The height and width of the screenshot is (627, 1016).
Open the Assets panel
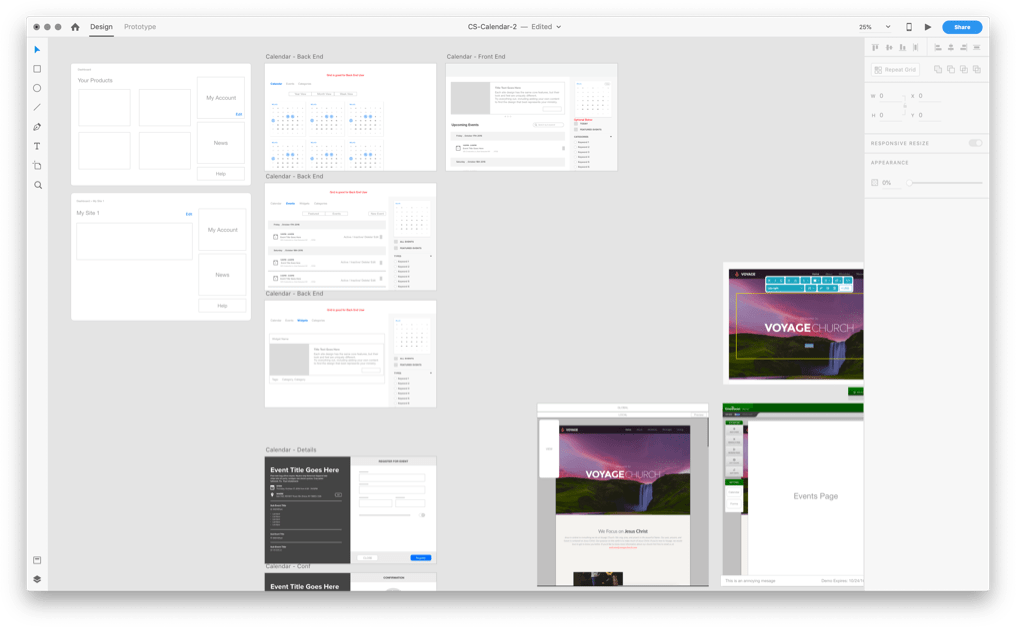pos(38,560)
